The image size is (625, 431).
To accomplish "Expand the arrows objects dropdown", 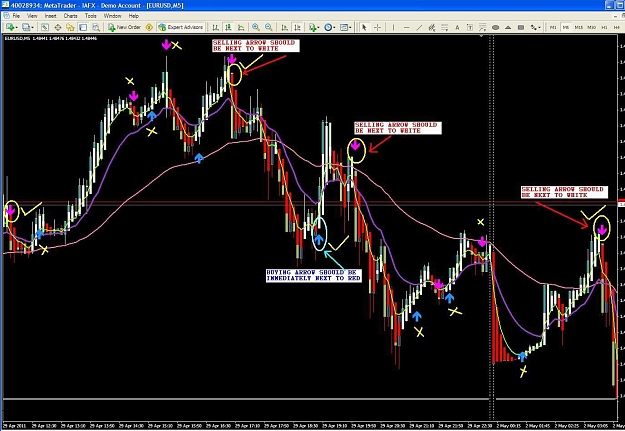I will click(539, 28).
